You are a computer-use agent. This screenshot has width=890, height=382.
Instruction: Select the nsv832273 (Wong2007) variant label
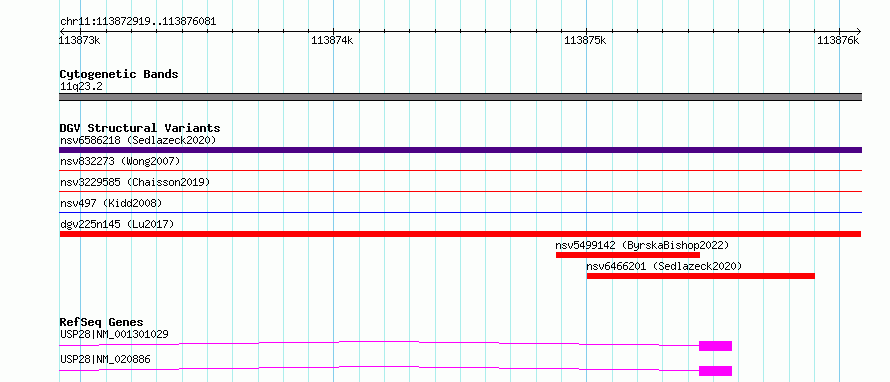pyautogui.click(x=120, y=162)
